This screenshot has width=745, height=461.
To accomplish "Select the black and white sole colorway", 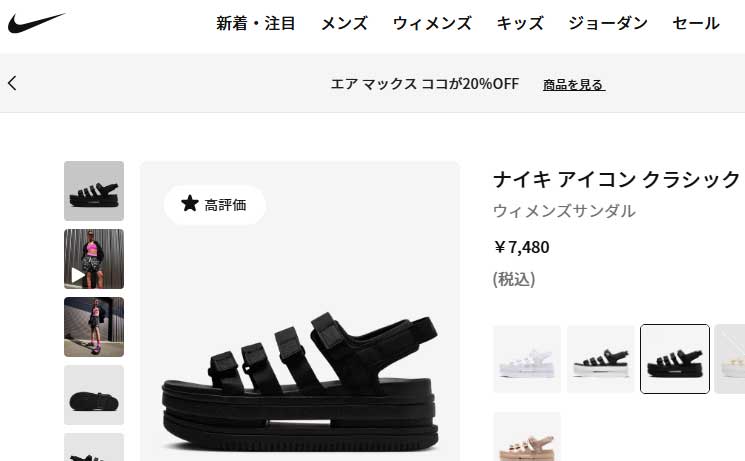I will pos(601,359).
